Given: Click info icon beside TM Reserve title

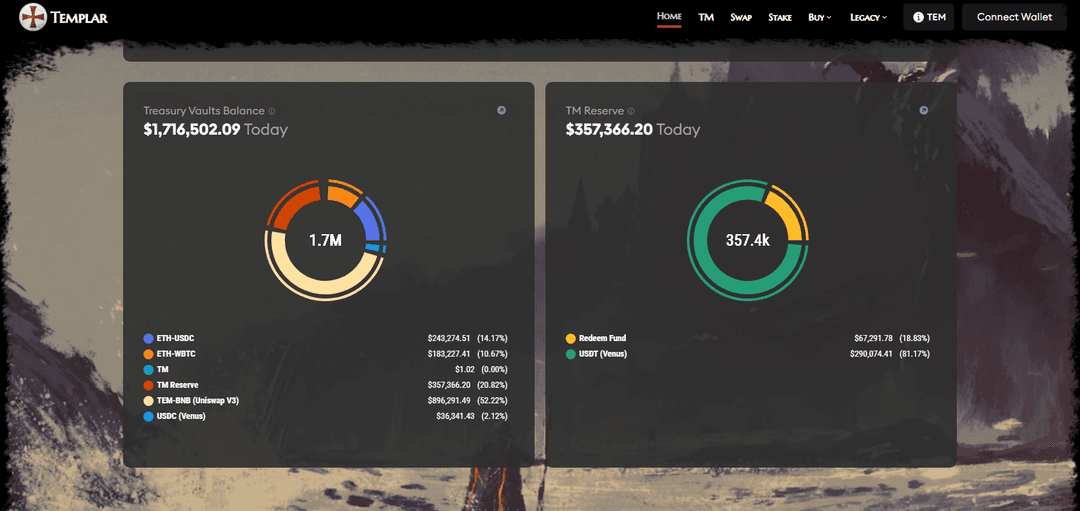Looking at the screenshot, I should [631, 111].
